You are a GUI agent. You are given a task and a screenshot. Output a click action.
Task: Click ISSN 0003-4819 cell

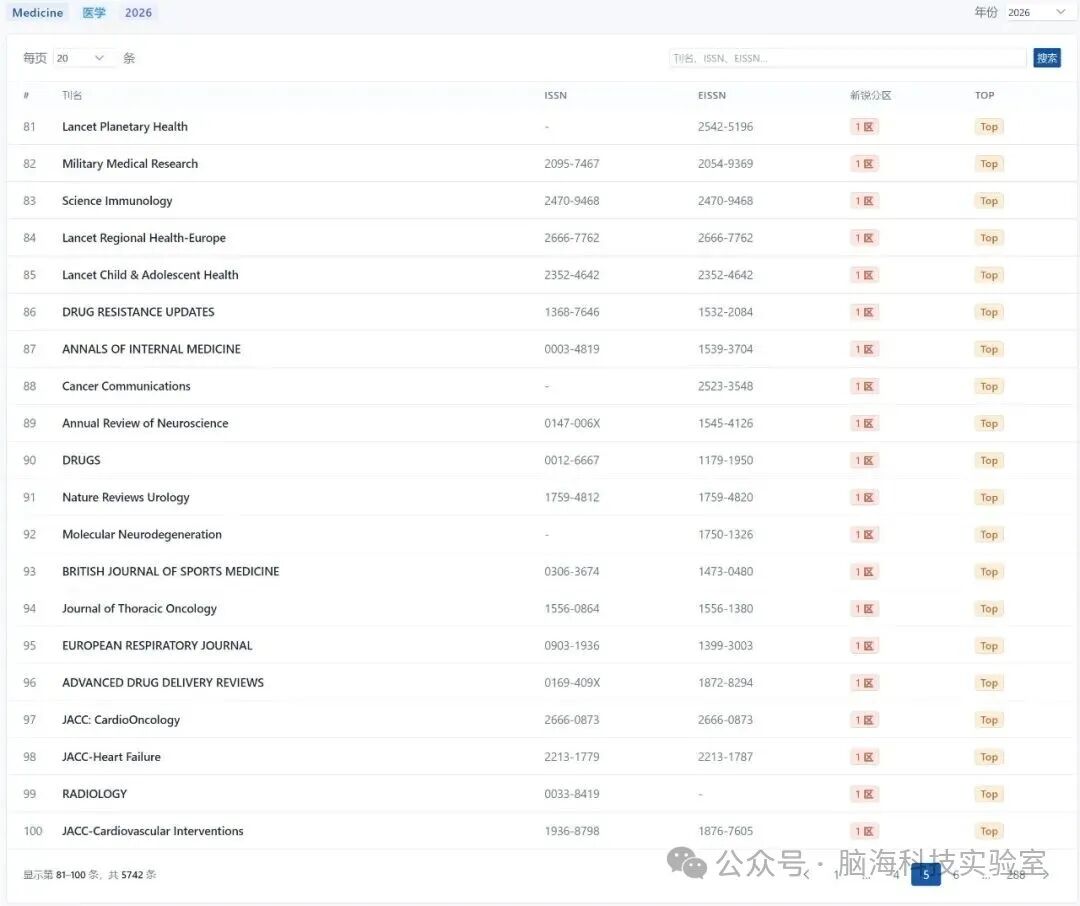(572, 349)
